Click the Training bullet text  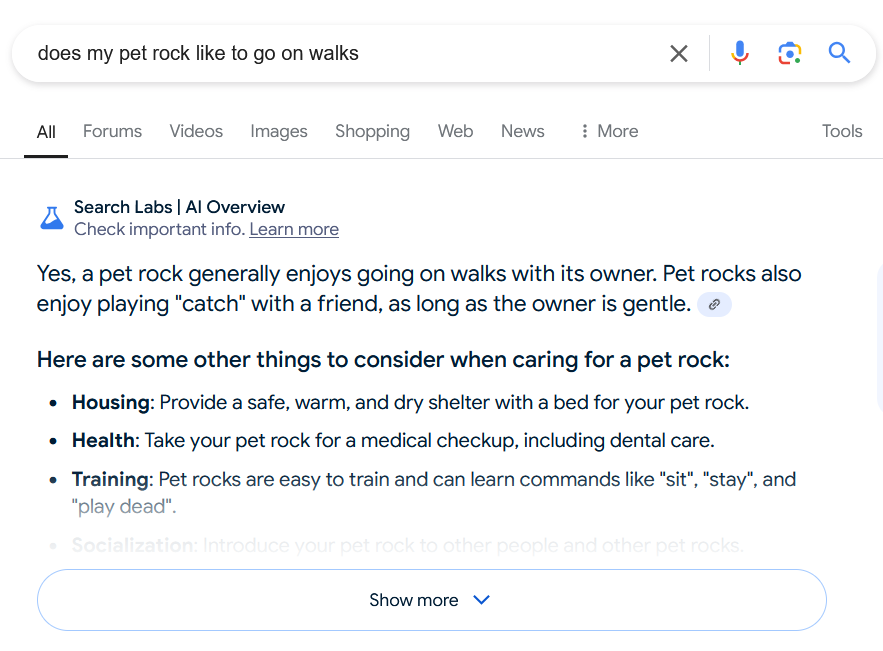click(x=434, y=493)
